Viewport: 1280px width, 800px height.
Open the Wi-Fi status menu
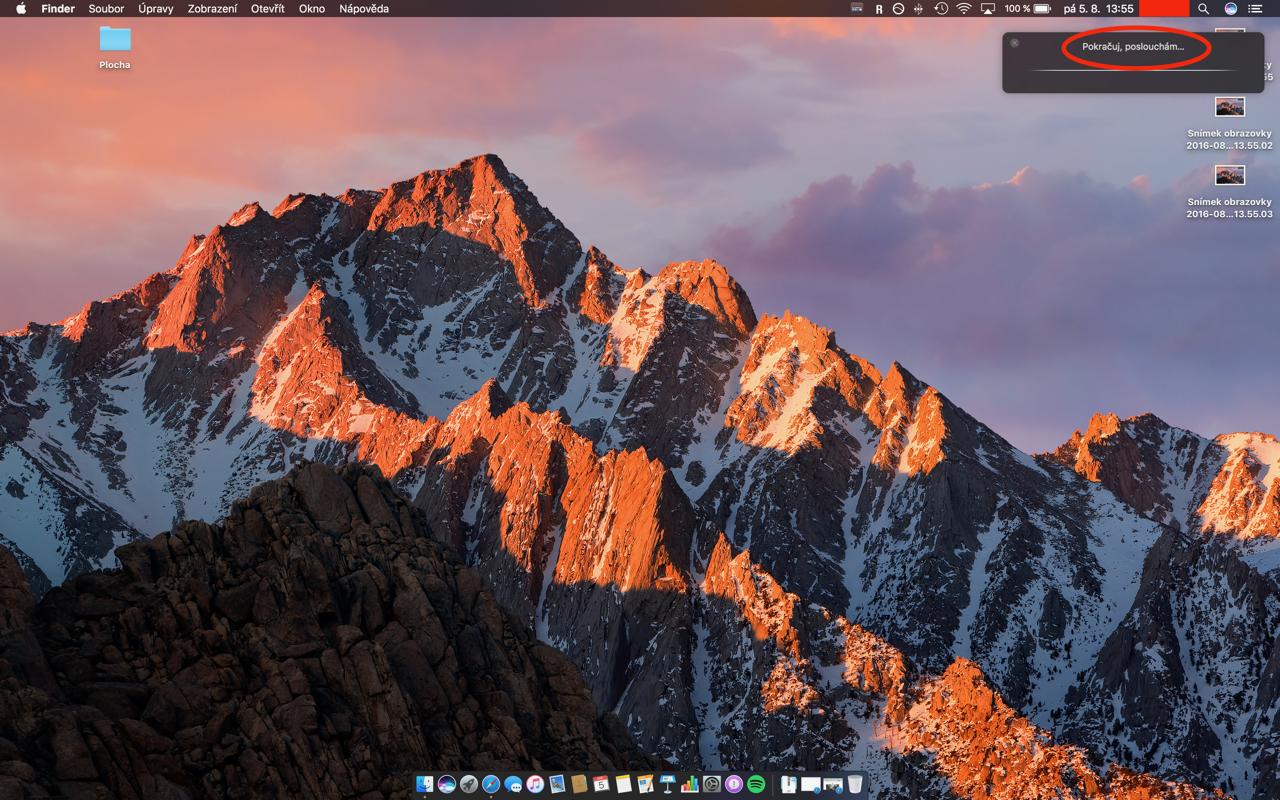(964, 9)
